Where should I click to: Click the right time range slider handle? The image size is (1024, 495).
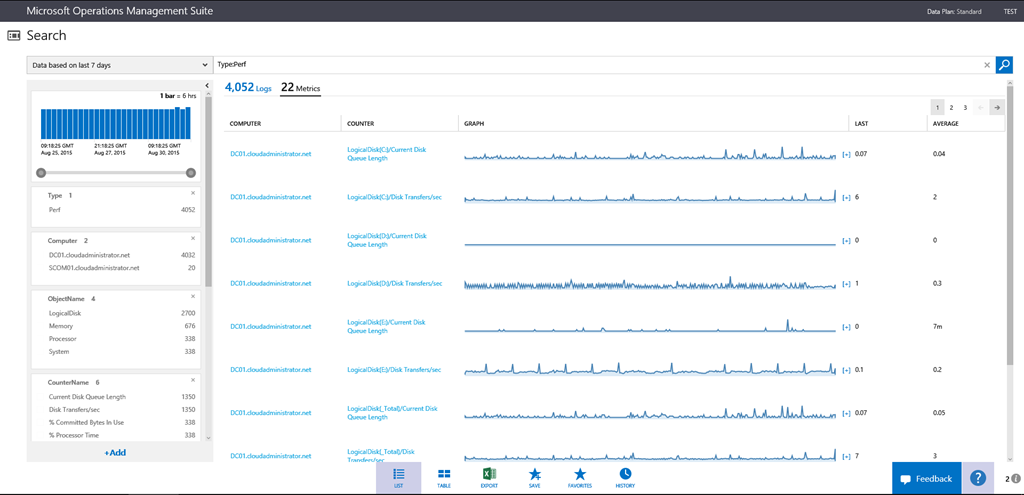pyautogui.click(x=190, y=172)
